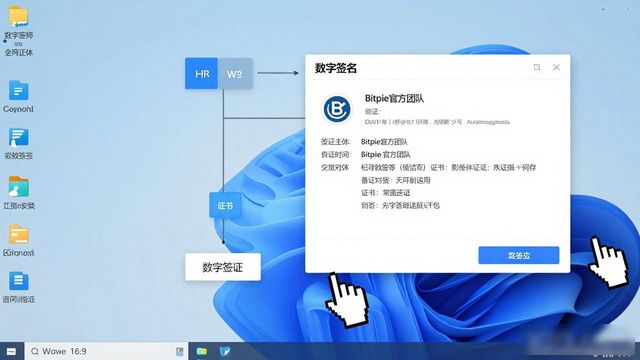Click the first Bitpie官方团队 row value

(384, 142)
